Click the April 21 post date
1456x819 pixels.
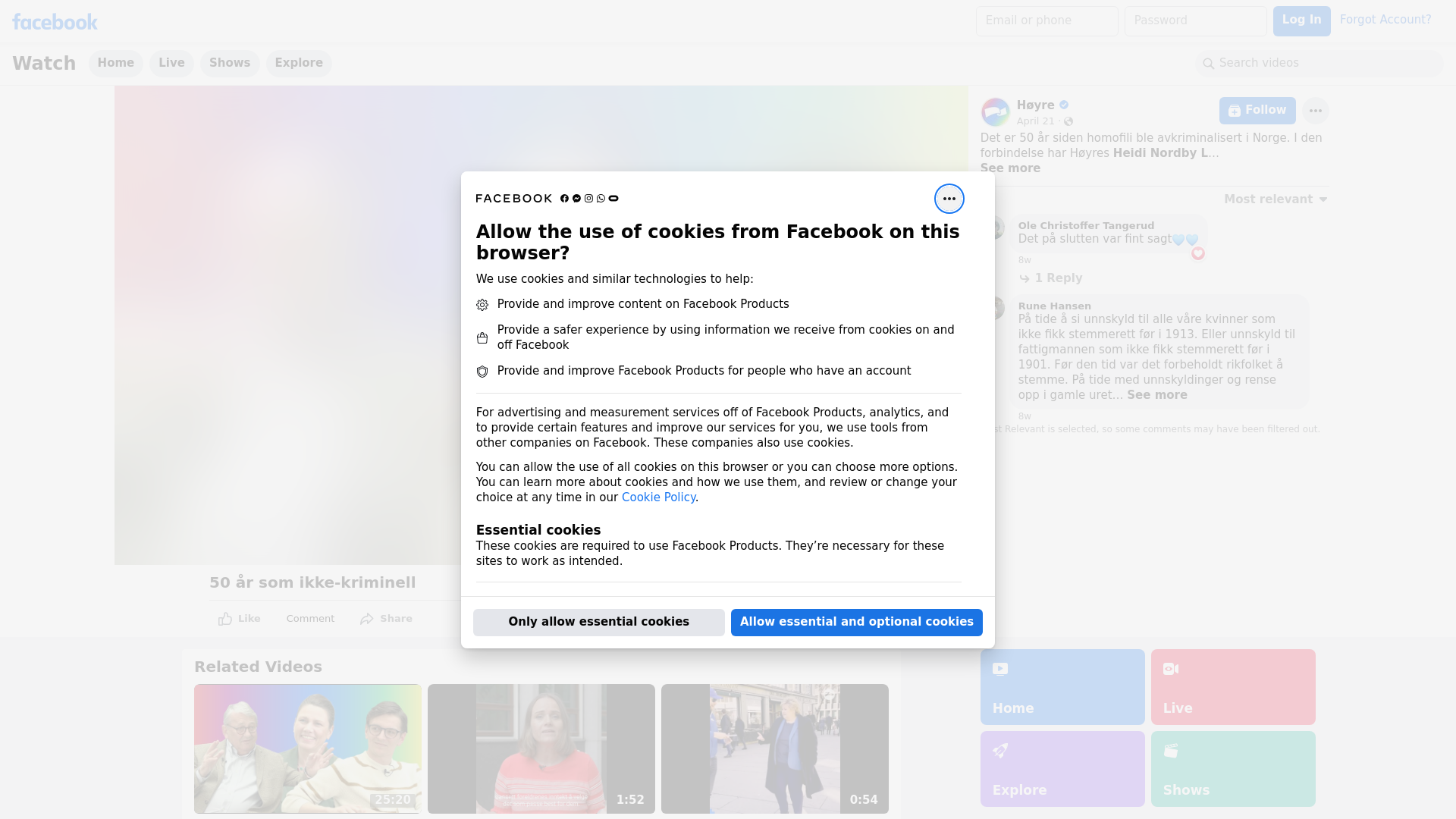click(x=1035, y=121)
